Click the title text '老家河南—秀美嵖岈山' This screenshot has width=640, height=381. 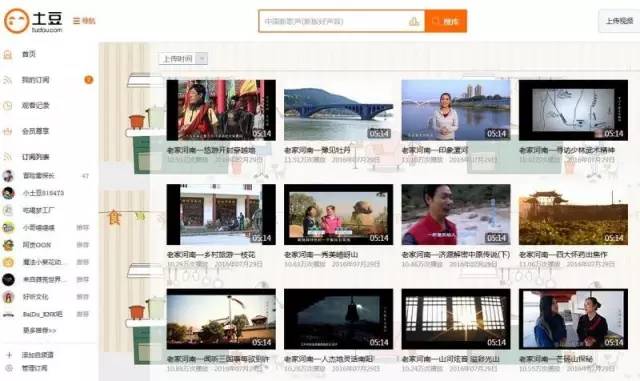[x=321, y=255]
